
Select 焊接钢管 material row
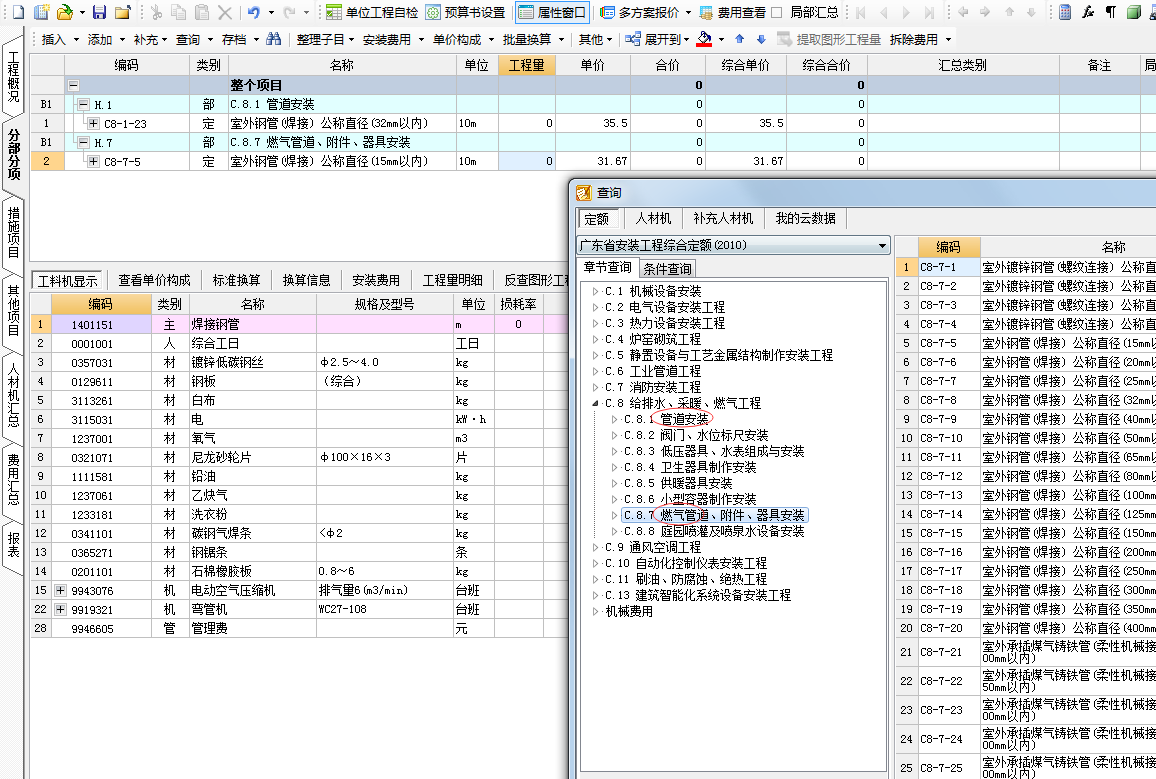(299, 324)
